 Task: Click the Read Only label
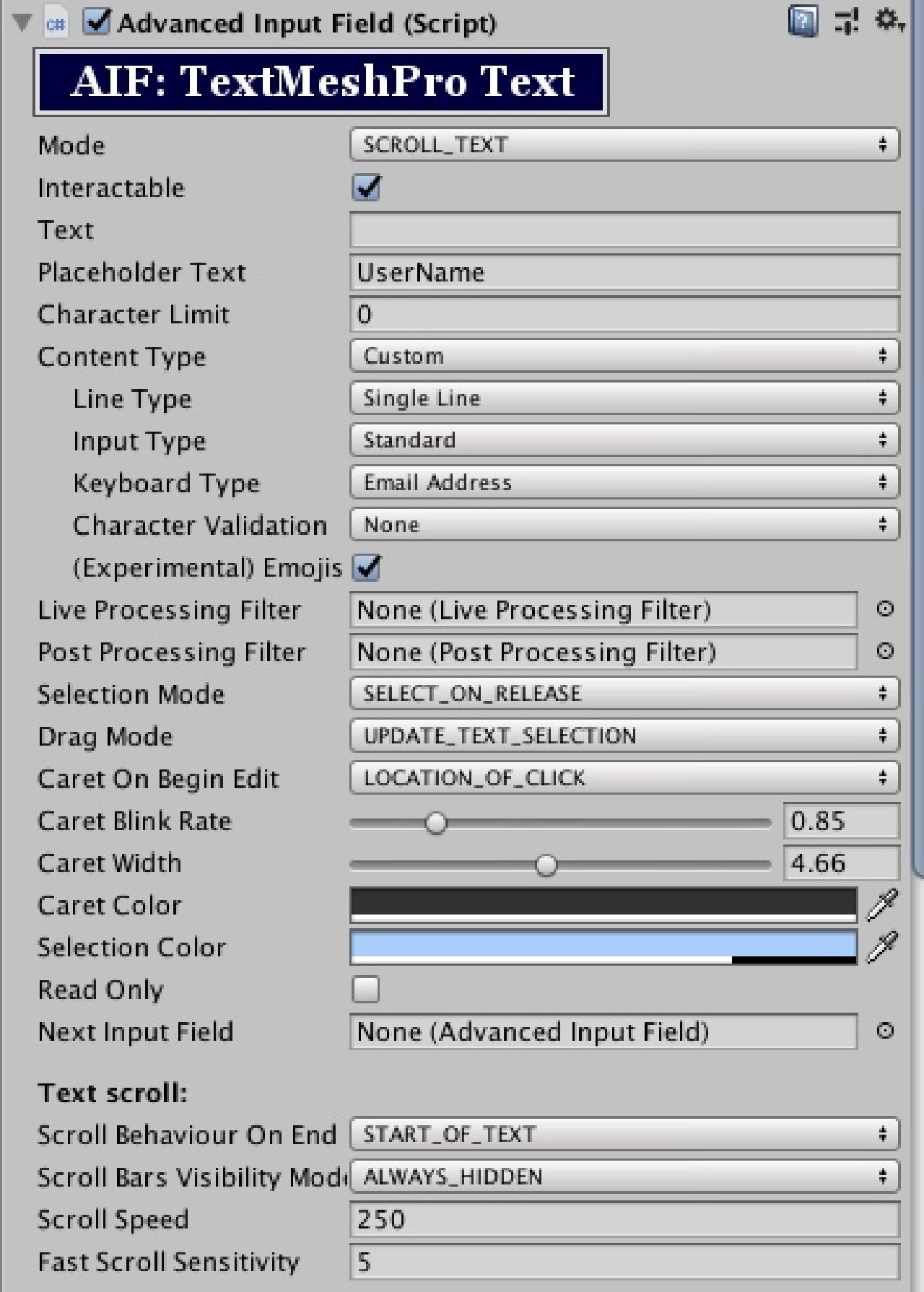tap(100, 990)
